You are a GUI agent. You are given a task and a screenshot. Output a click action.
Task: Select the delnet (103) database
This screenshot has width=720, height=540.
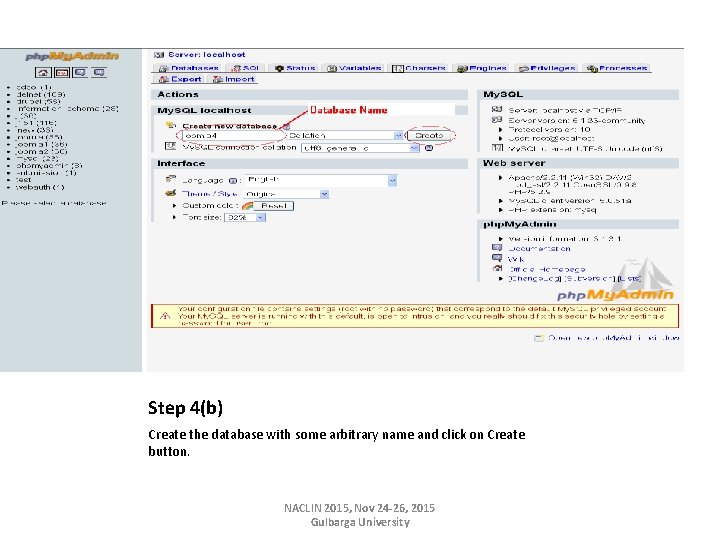(40, 94)
